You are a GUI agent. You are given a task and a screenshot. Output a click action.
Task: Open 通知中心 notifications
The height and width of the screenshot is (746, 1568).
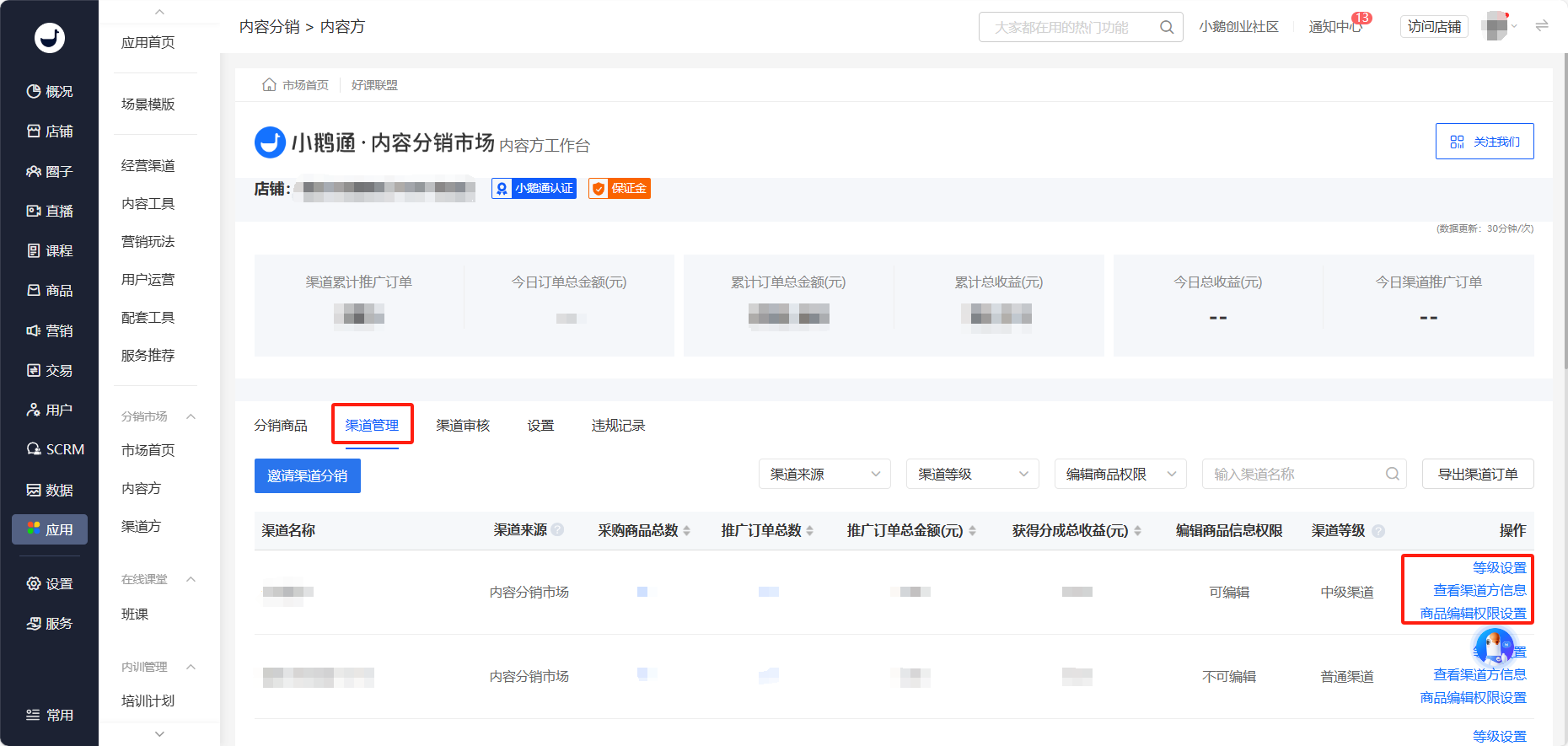point(1336,27)
